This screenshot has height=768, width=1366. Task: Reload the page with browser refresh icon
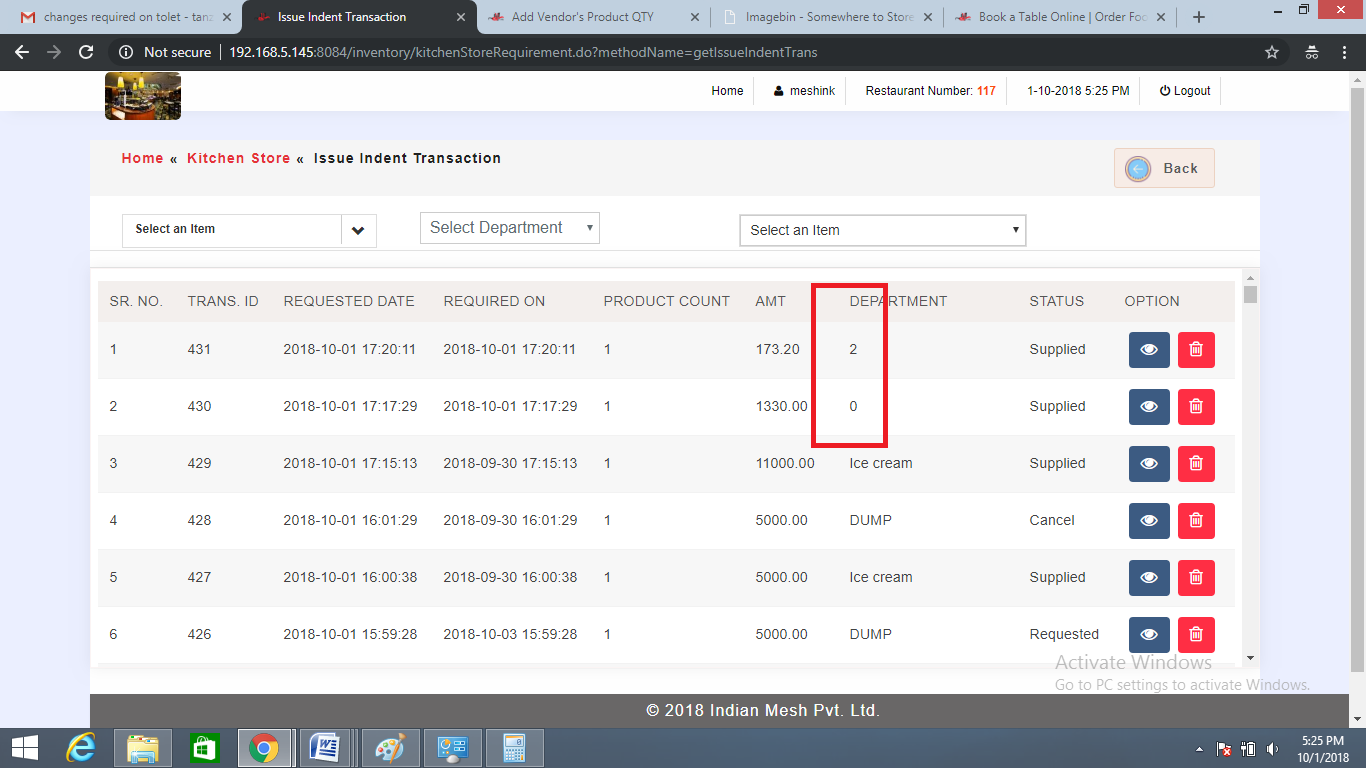coord(86,52)
